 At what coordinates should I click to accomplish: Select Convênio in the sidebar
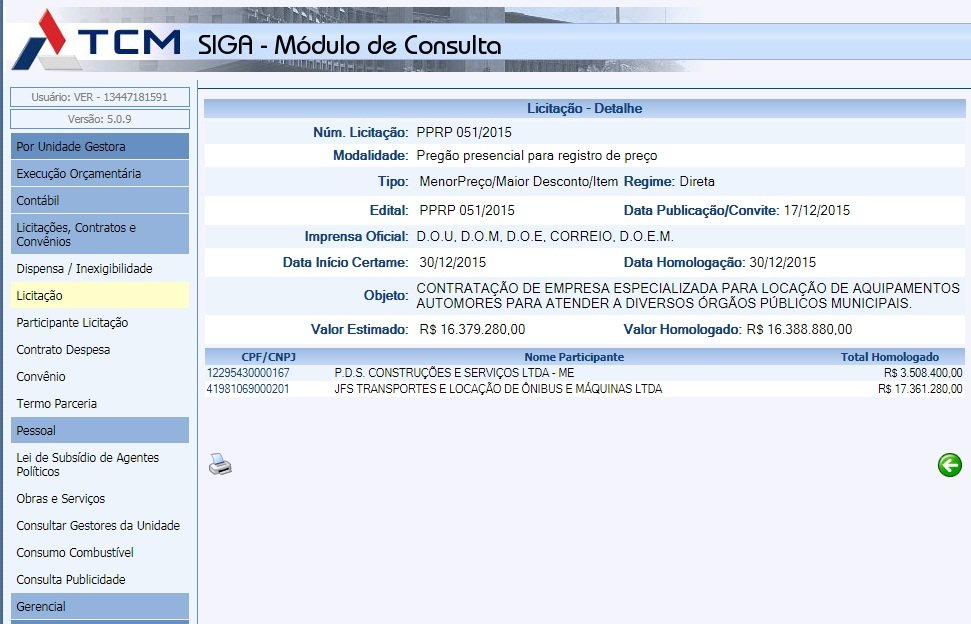(41, 377)
